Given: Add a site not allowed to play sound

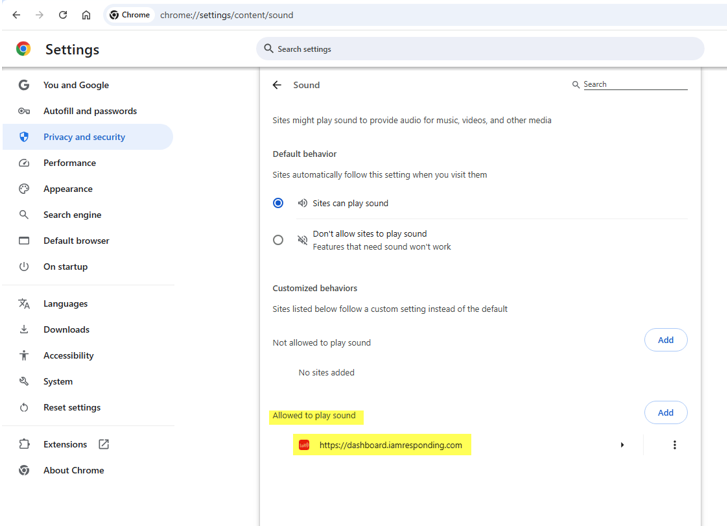Looking at the screenshot, I should [x=665, y=340].
